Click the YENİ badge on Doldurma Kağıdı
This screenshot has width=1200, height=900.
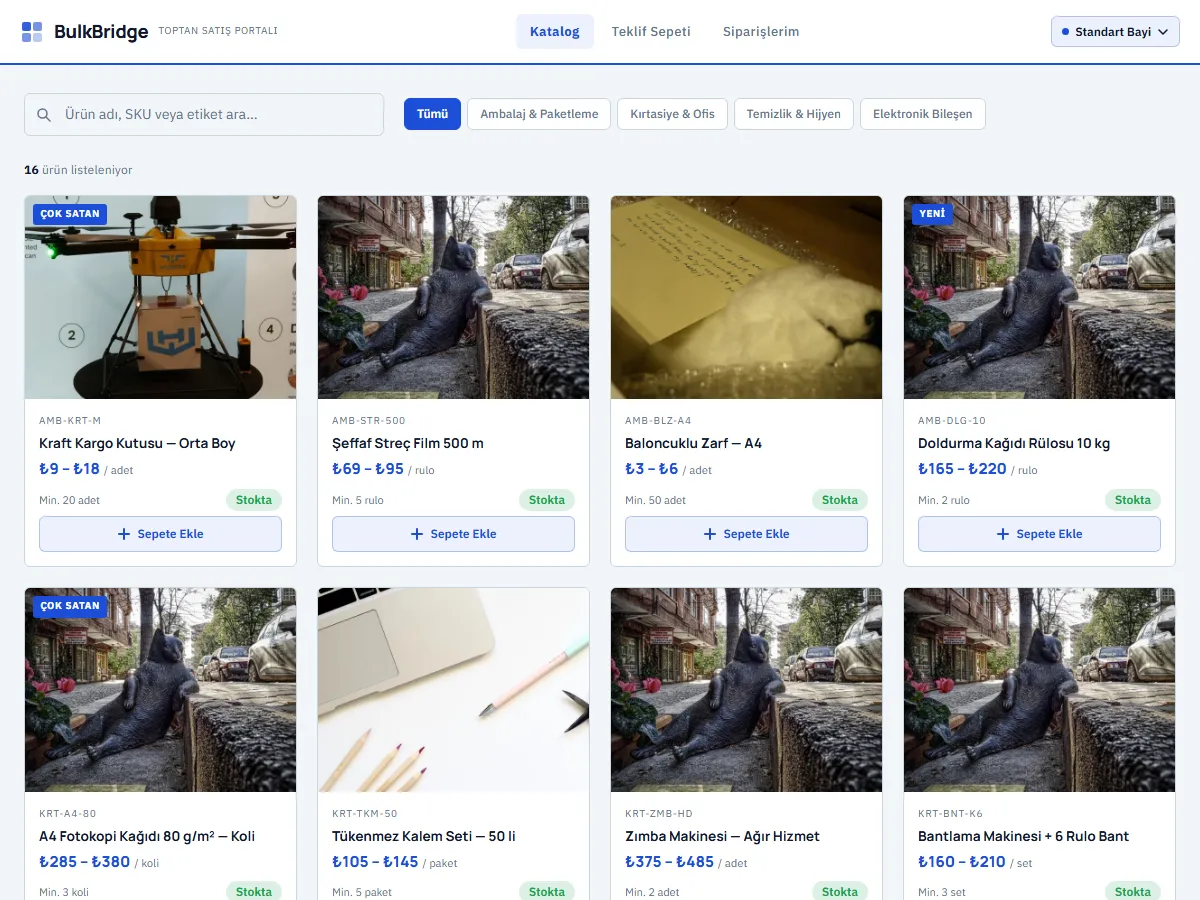(932, 214)
